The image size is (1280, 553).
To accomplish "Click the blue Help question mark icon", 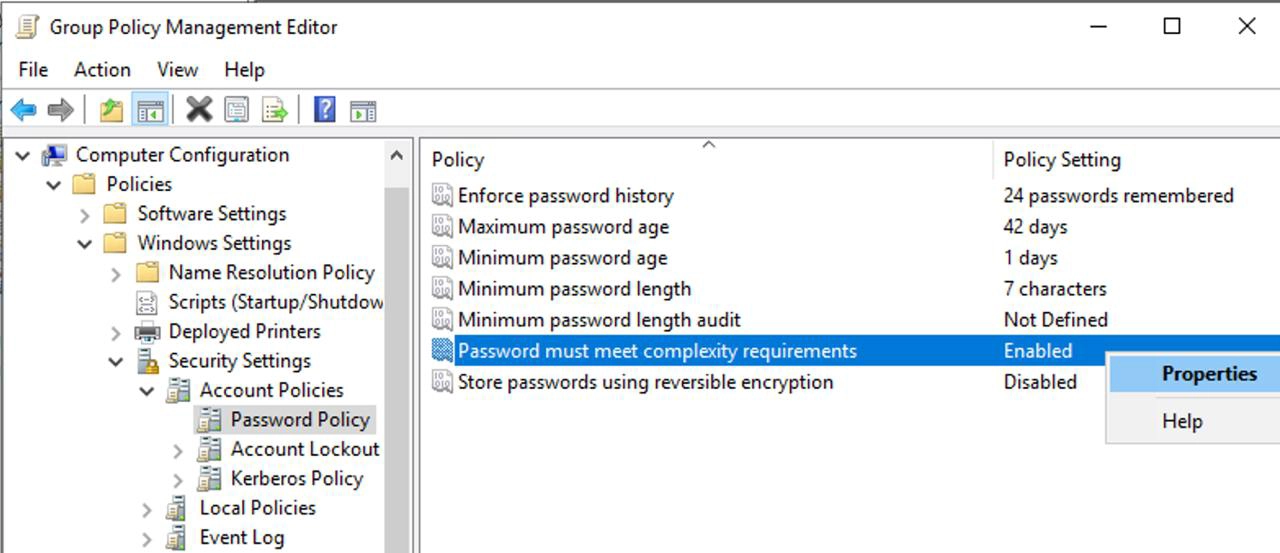I will coord(324,110).
